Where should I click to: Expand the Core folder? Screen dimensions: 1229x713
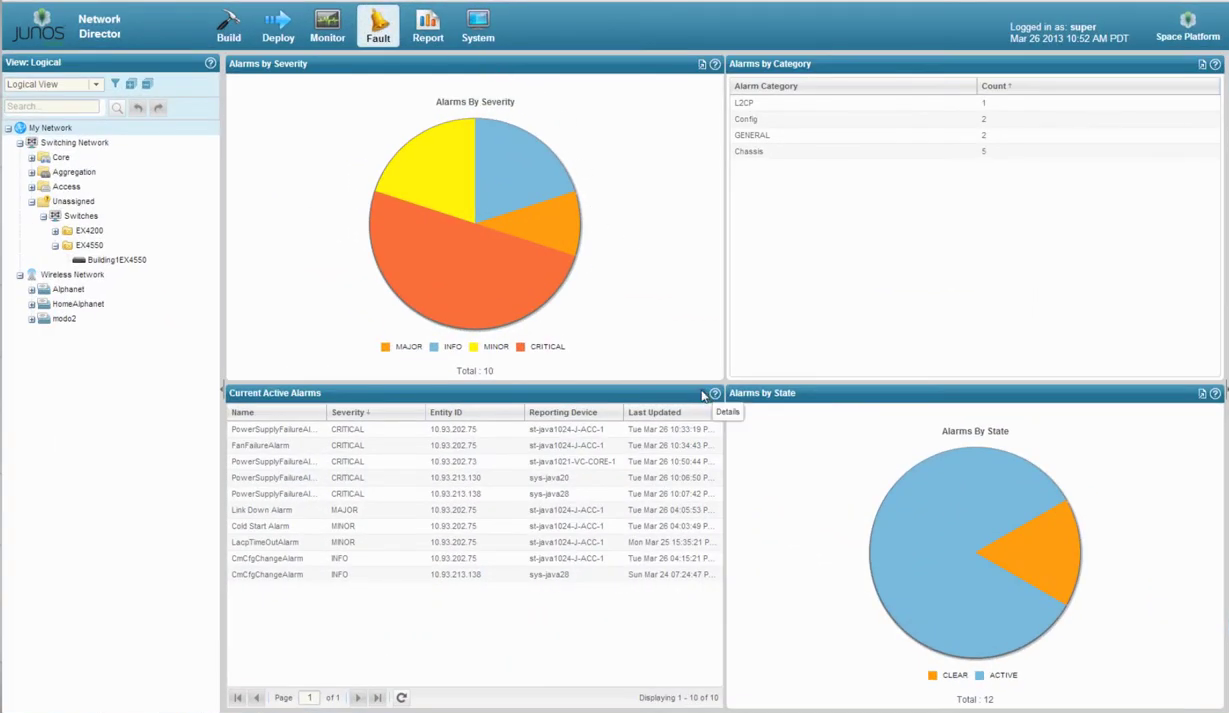32,158
